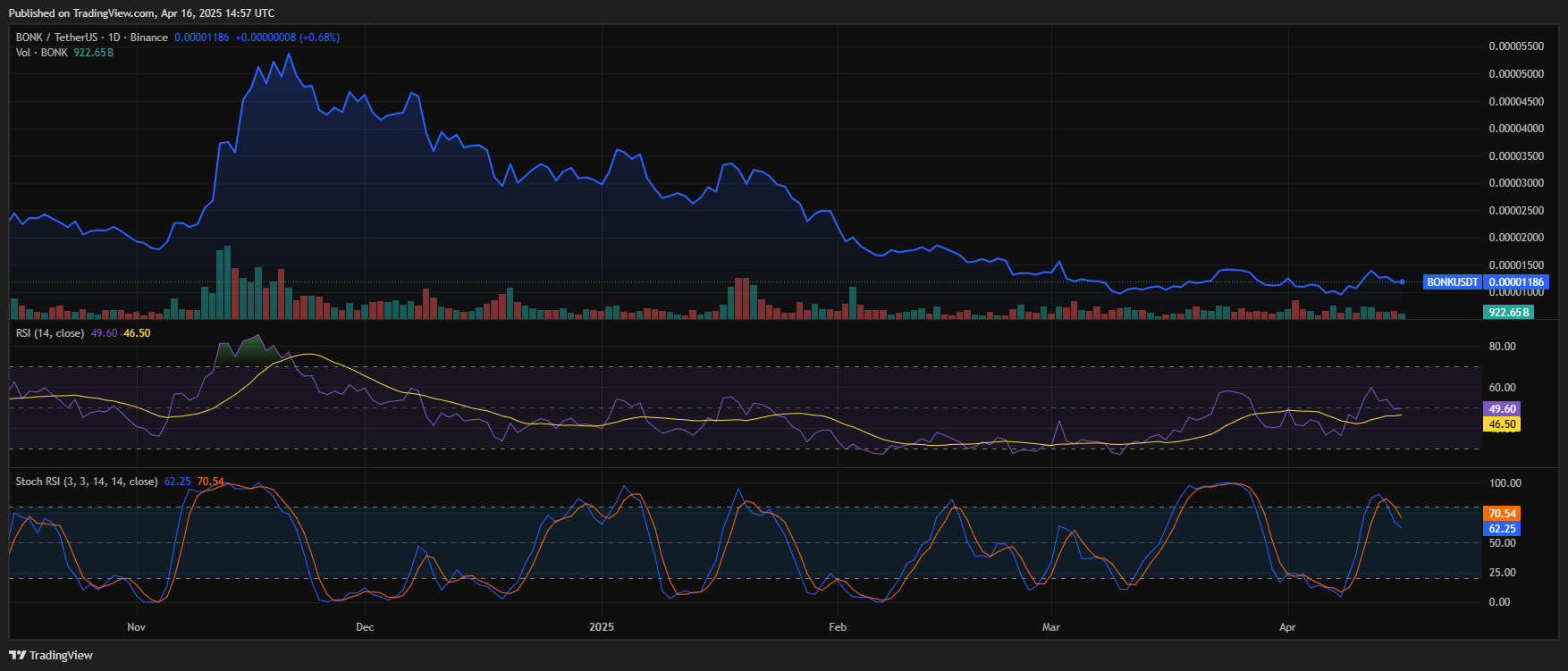The image size is (1568, 671).
Task: Select the "BONK / TetherUS · 1D · Binance" title
Action: pyautogui.click(x=92, y=38)
